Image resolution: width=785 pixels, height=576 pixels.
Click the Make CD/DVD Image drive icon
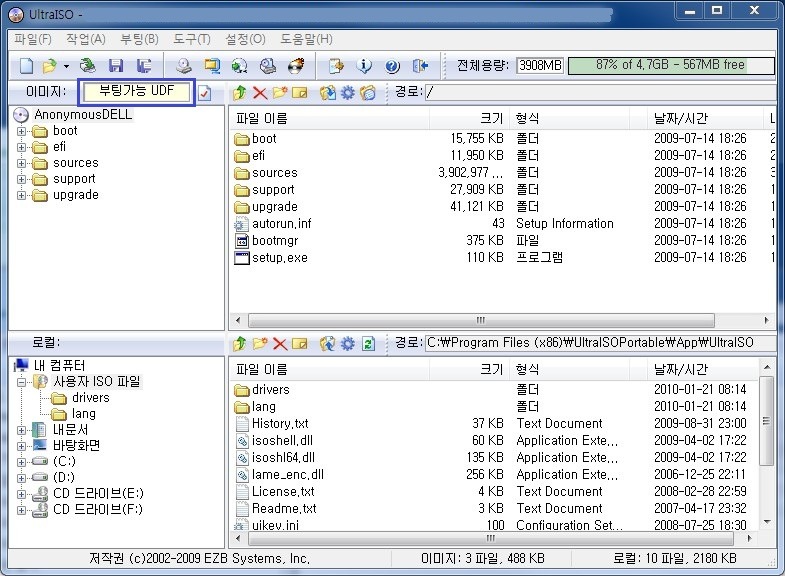pyautogui.click(x=183, y=66)
